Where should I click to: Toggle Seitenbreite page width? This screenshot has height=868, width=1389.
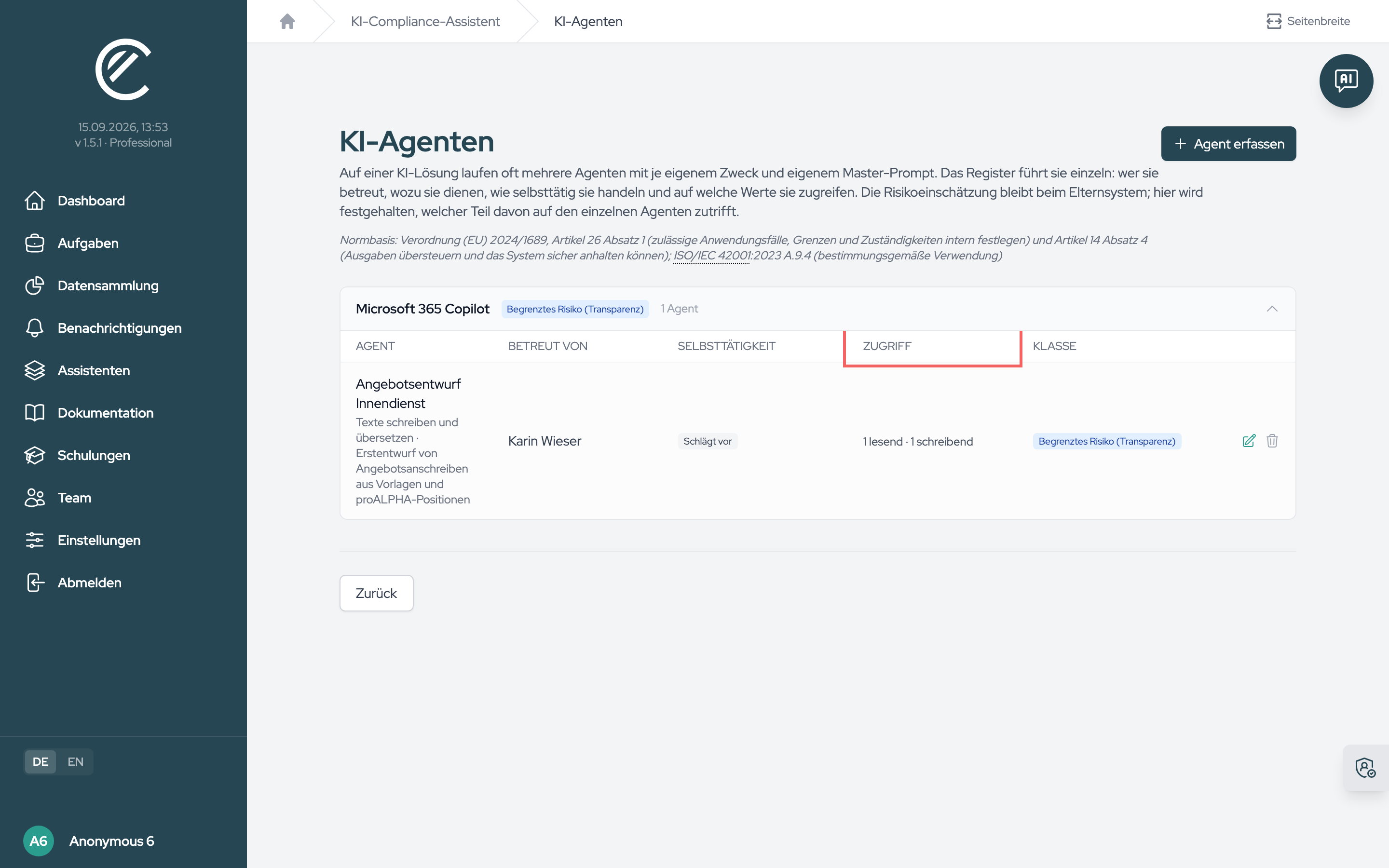click(x=1308, y=21)
